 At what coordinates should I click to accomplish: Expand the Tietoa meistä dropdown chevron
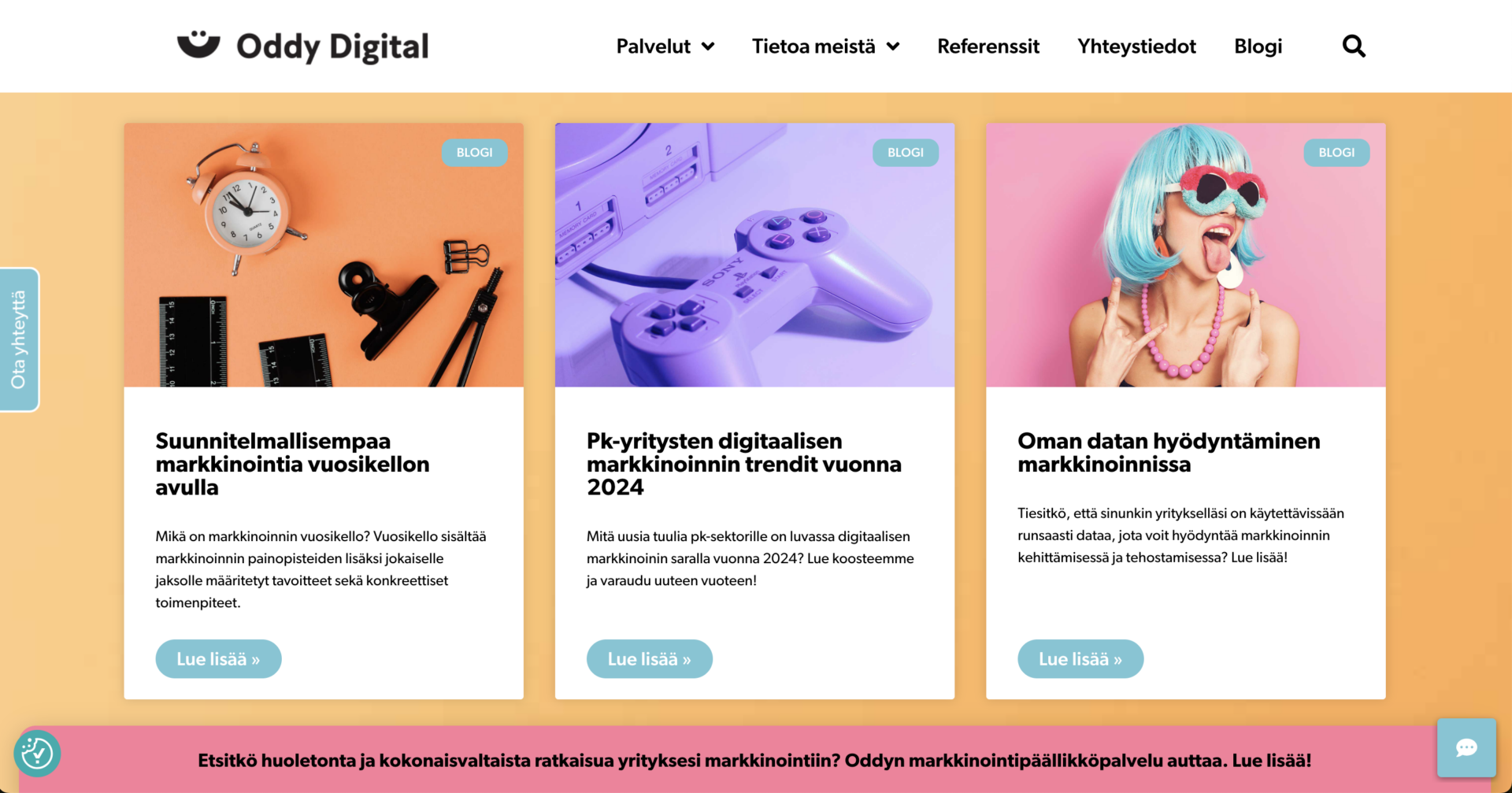[893, 46]
